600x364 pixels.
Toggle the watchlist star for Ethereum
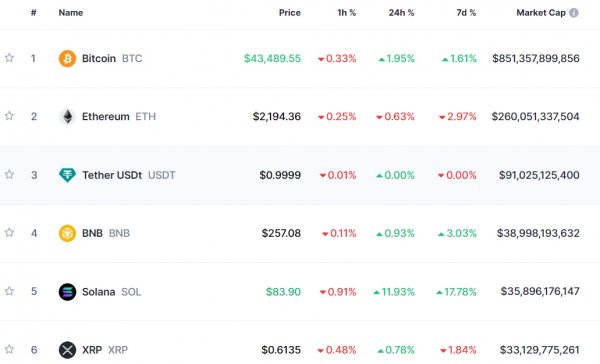point(9,116)
